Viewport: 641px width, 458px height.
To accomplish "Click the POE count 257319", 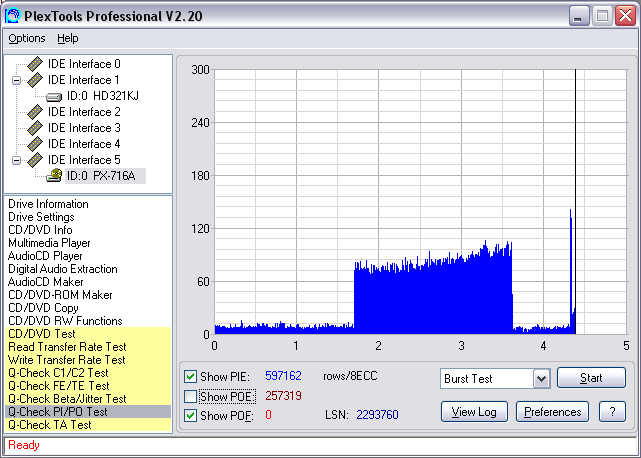I will tap(283, 396).
